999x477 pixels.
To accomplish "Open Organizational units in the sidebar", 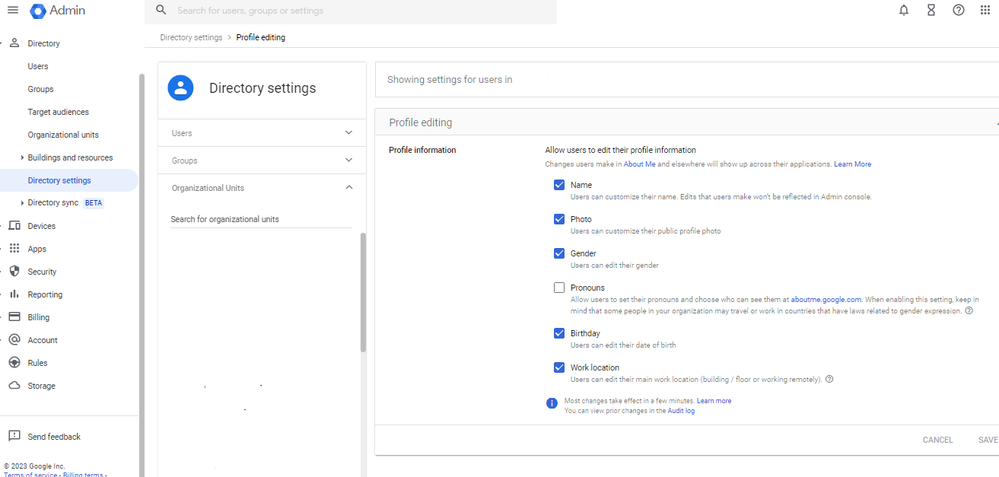I will coord(63,135).
